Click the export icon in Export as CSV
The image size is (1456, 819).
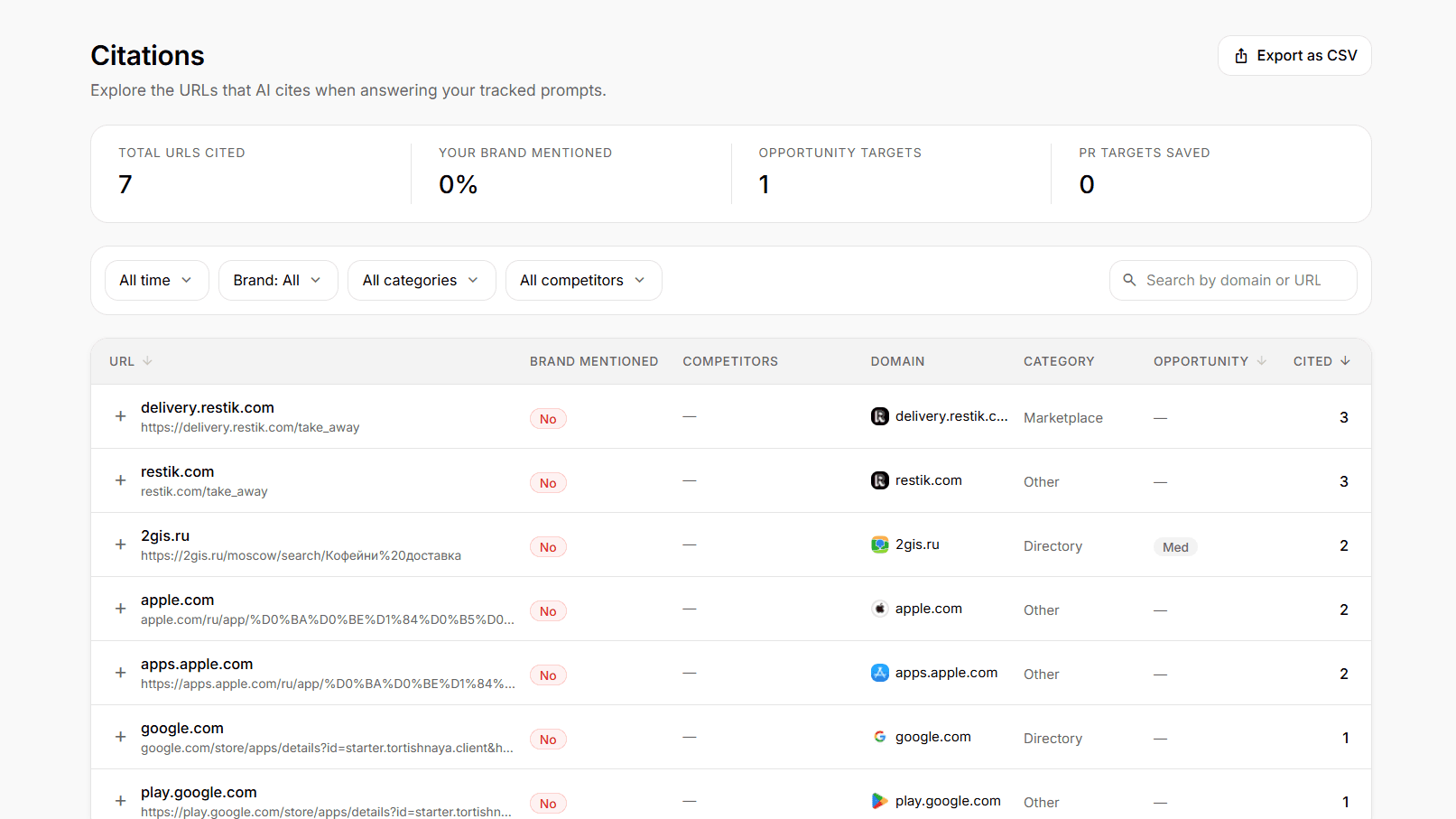pos(1241,55)
